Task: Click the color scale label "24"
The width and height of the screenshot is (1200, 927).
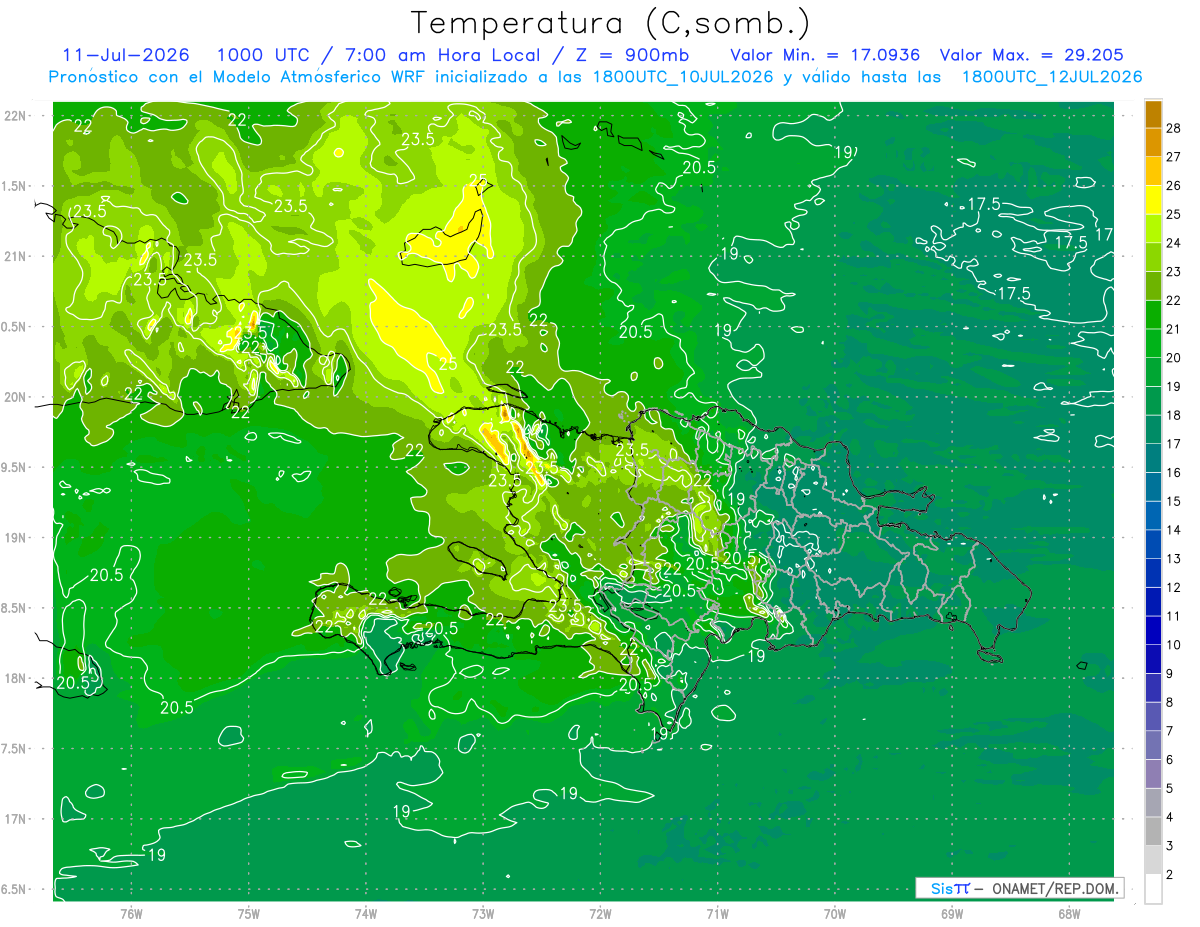Action: click(1173, 243)
